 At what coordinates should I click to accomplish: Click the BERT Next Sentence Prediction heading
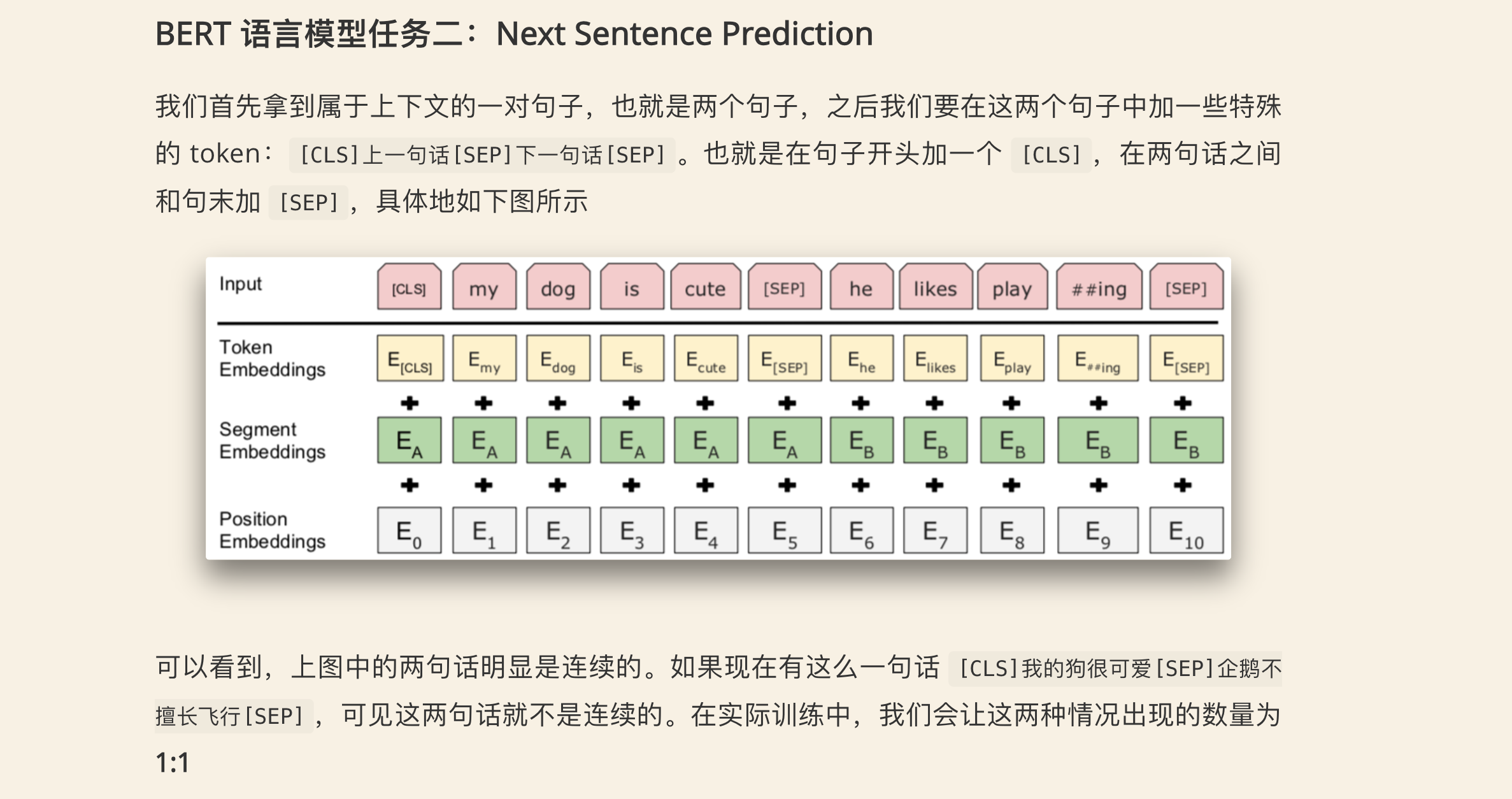tap(514, 34)
